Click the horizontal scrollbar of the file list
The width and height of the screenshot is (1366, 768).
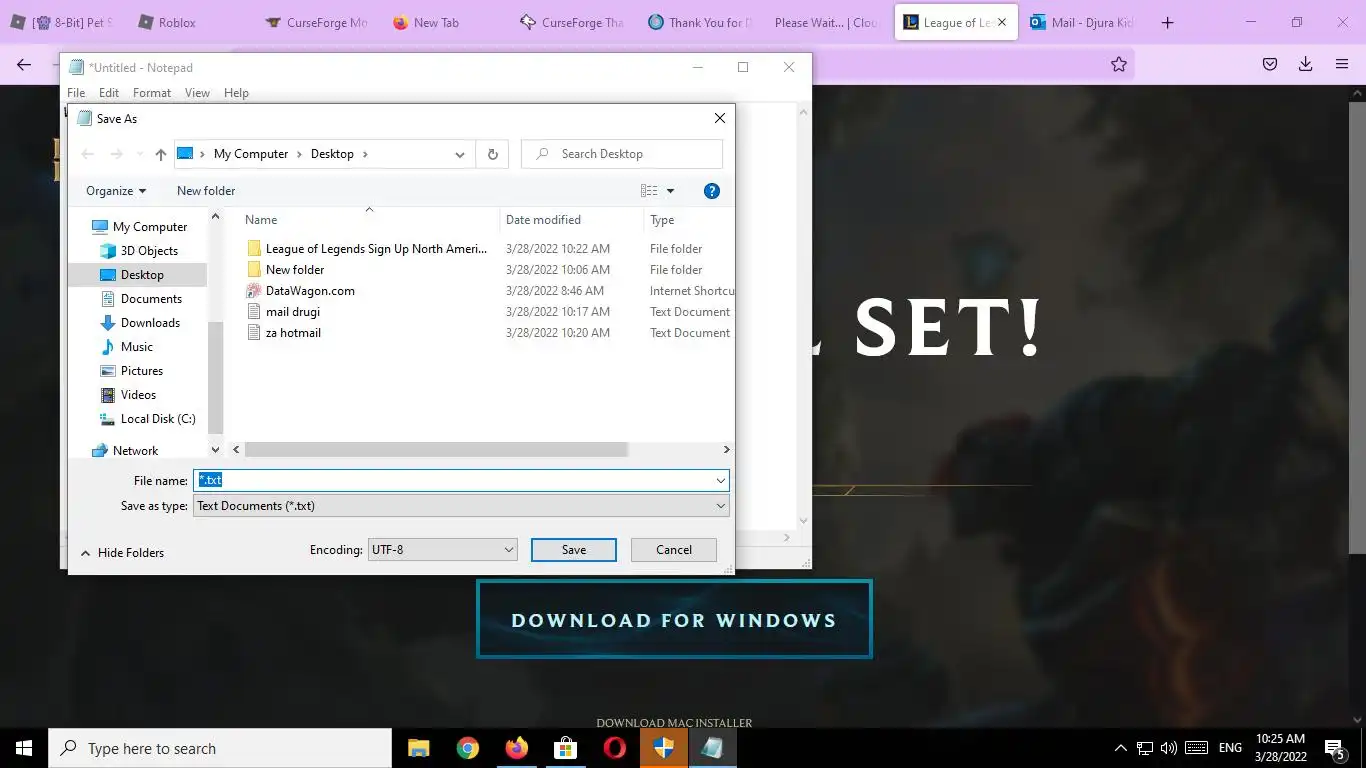[436, 450]
